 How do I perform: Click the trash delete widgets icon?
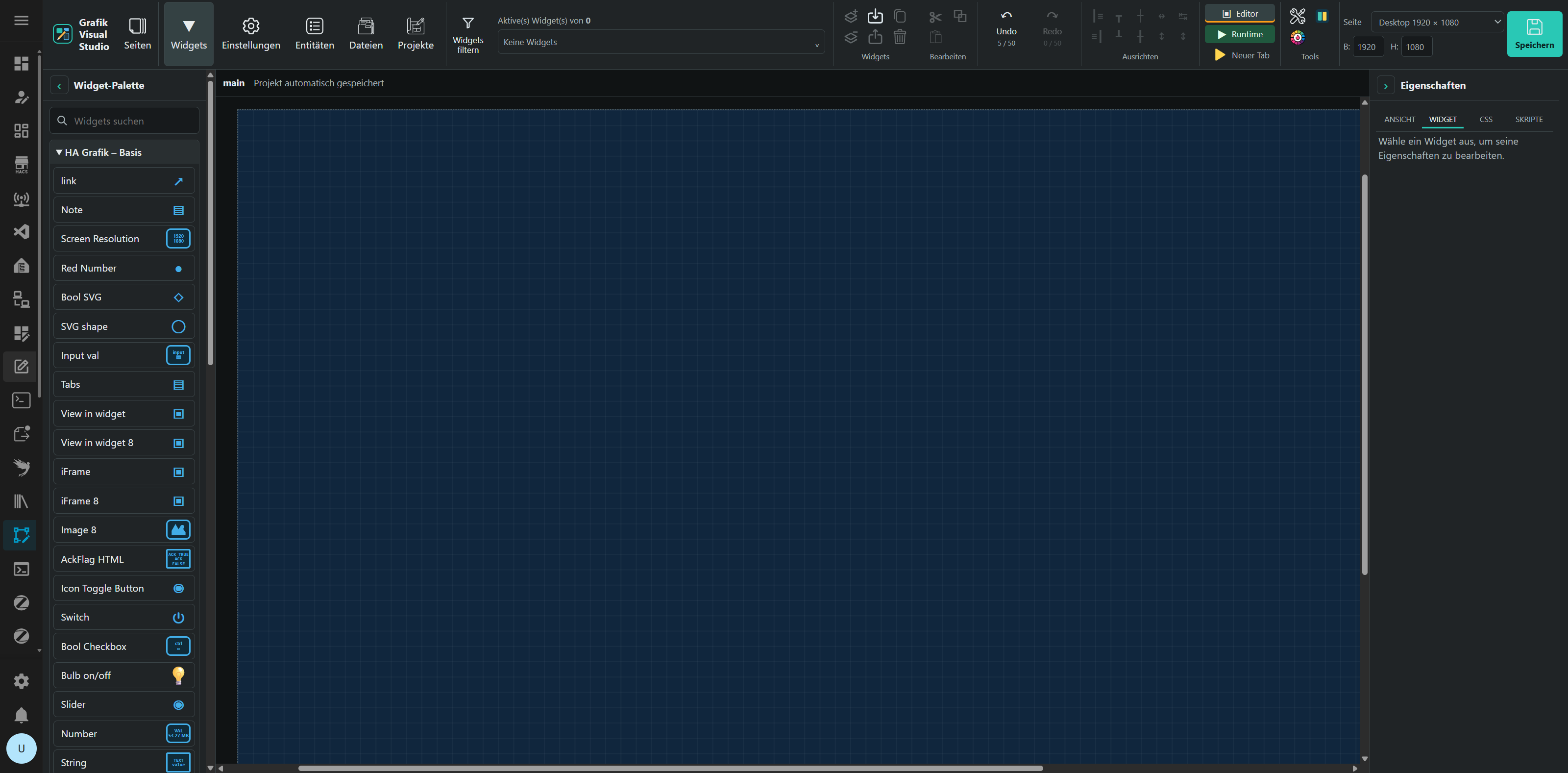coord(900,37)
